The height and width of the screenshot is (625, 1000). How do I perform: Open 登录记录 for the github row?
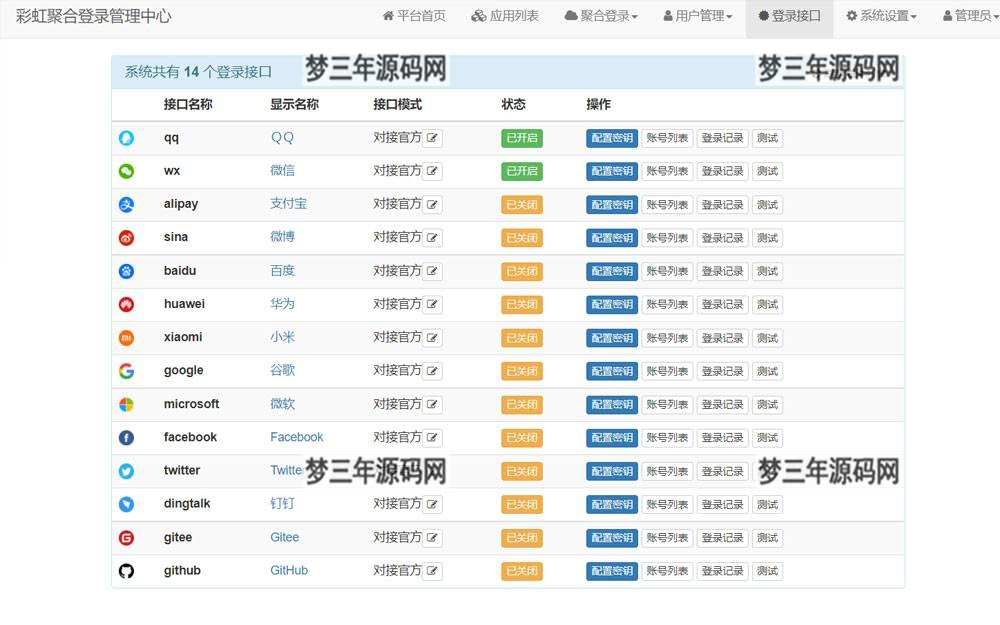tap(722, 571)
